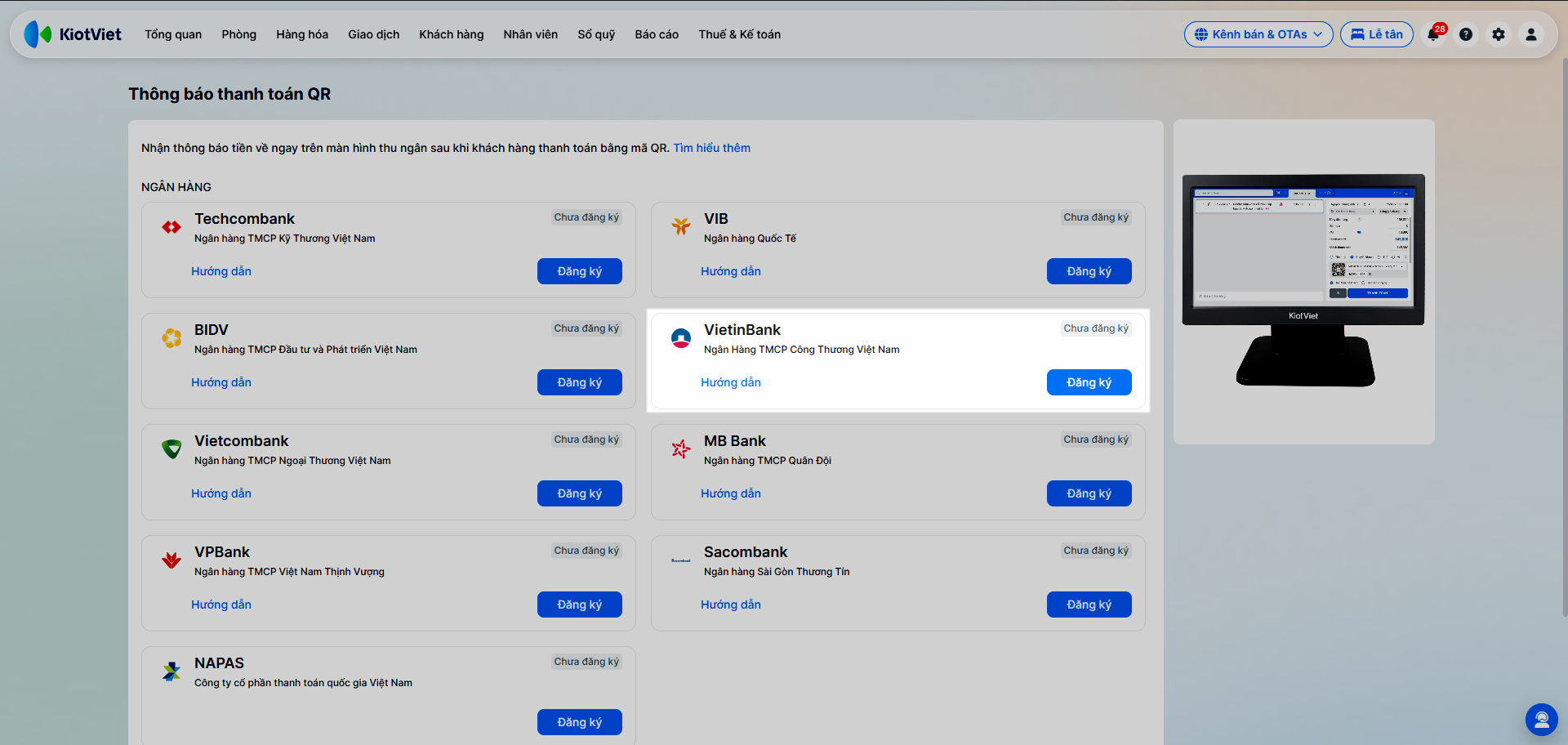Register VietinBank with Đăng ký
This screenshot has height=745, width=1568.
[1089, 382]
